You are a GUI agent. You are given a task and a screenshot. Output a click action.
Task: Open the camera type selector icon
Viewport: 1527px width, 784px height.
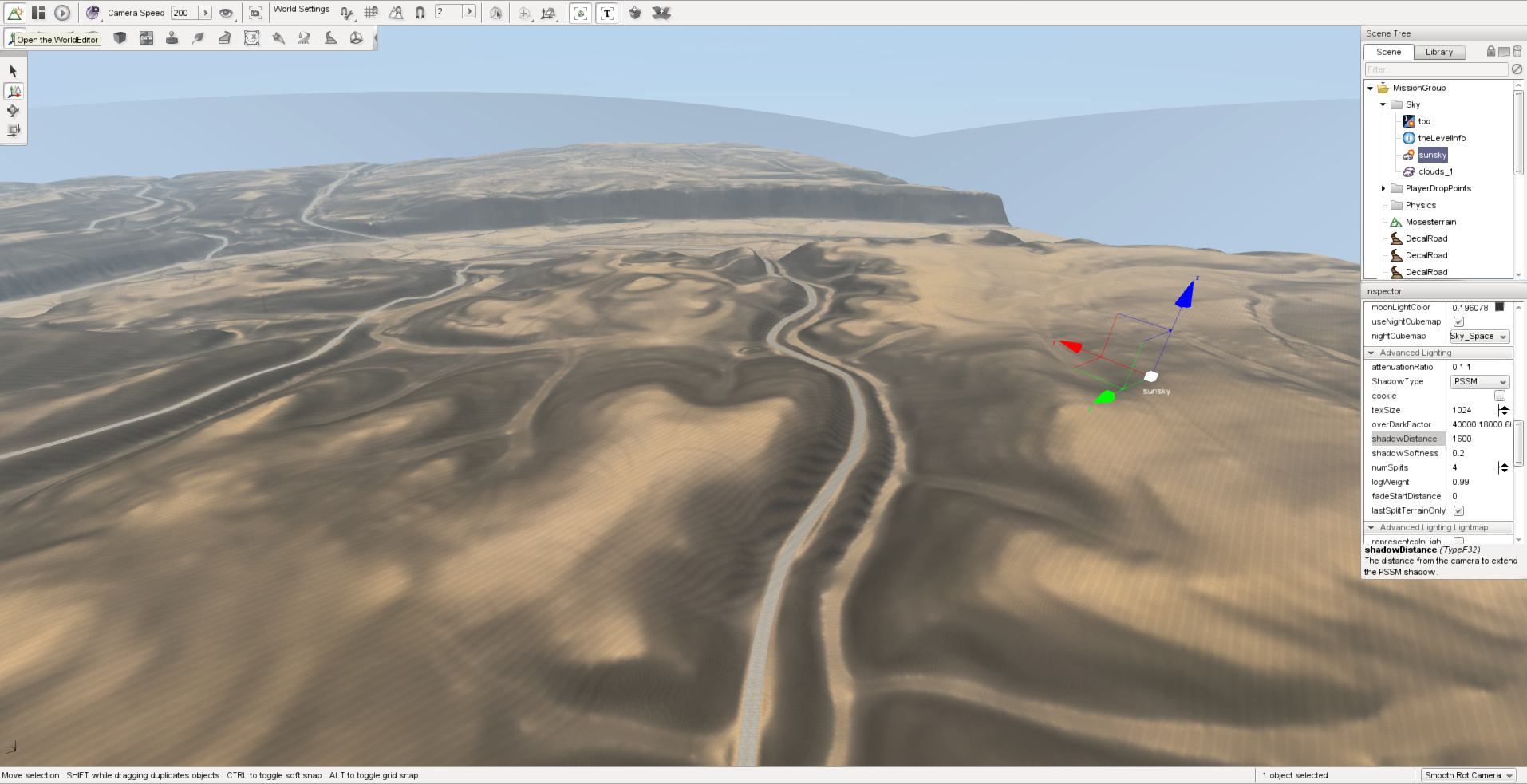pyautogui.click(x=93, y=13)
